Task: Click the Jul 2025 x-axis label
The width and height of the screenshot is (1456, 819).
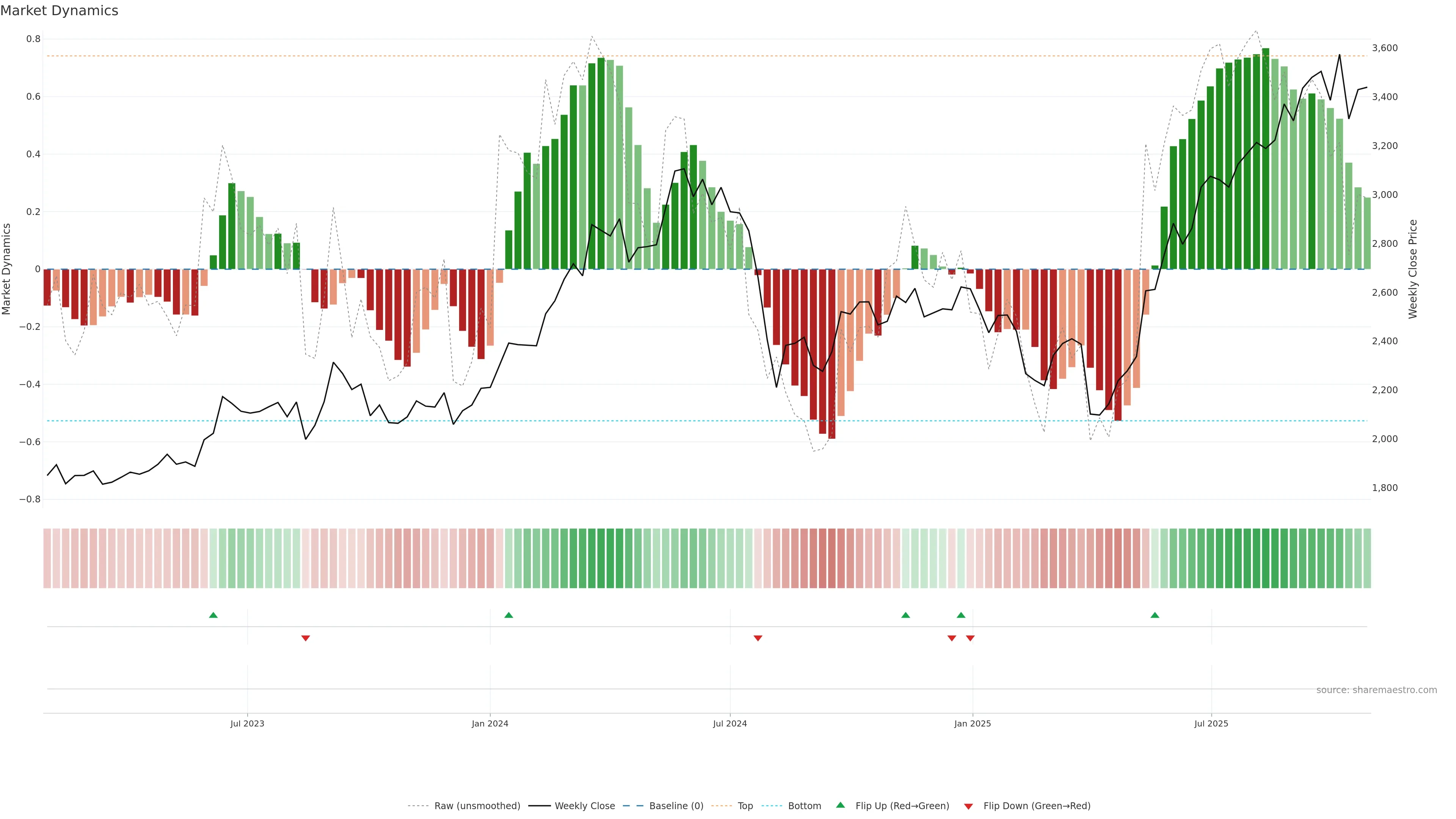Action: coord(1211,723)
